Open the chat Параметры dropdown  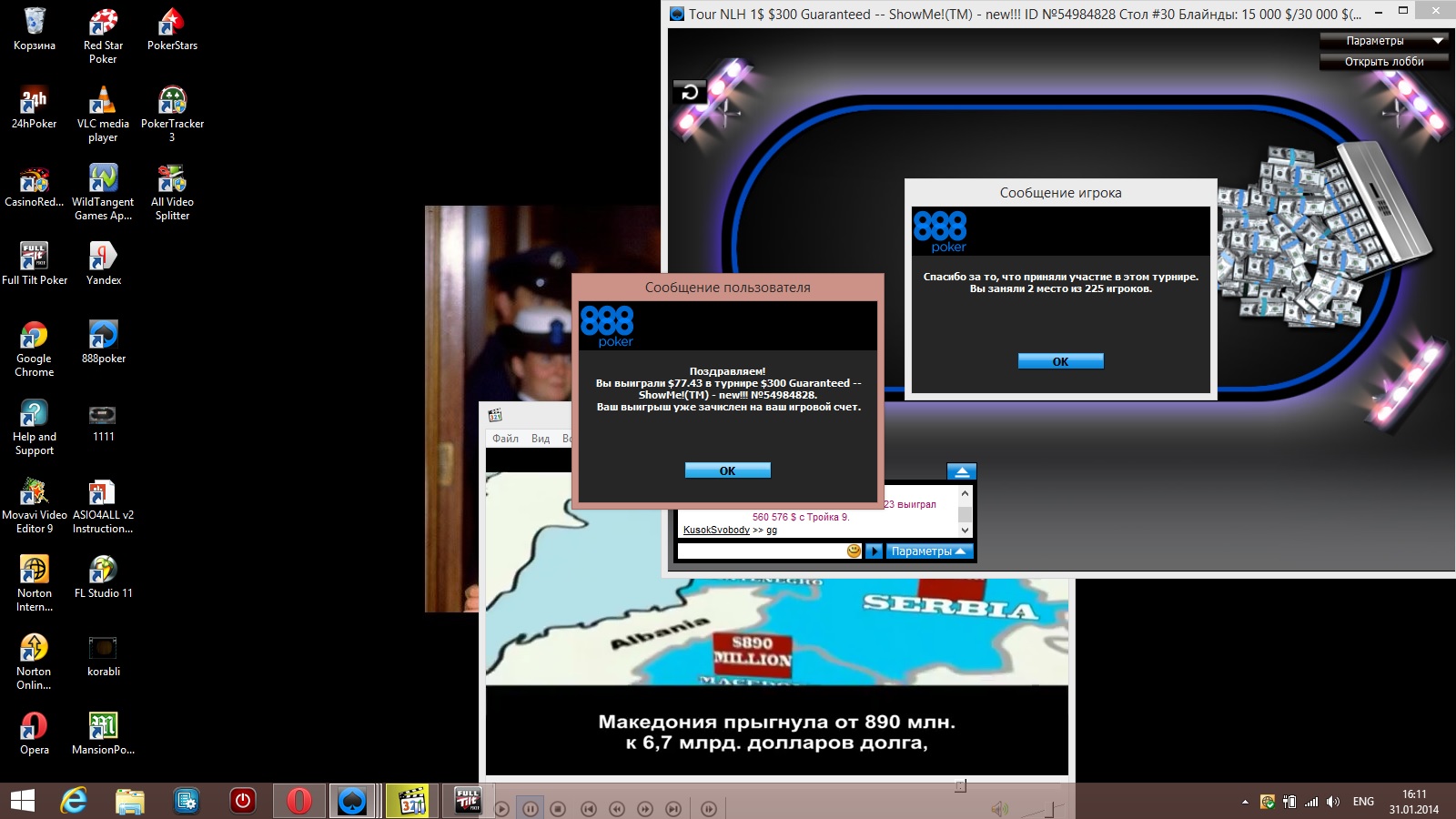pos(929,551)
